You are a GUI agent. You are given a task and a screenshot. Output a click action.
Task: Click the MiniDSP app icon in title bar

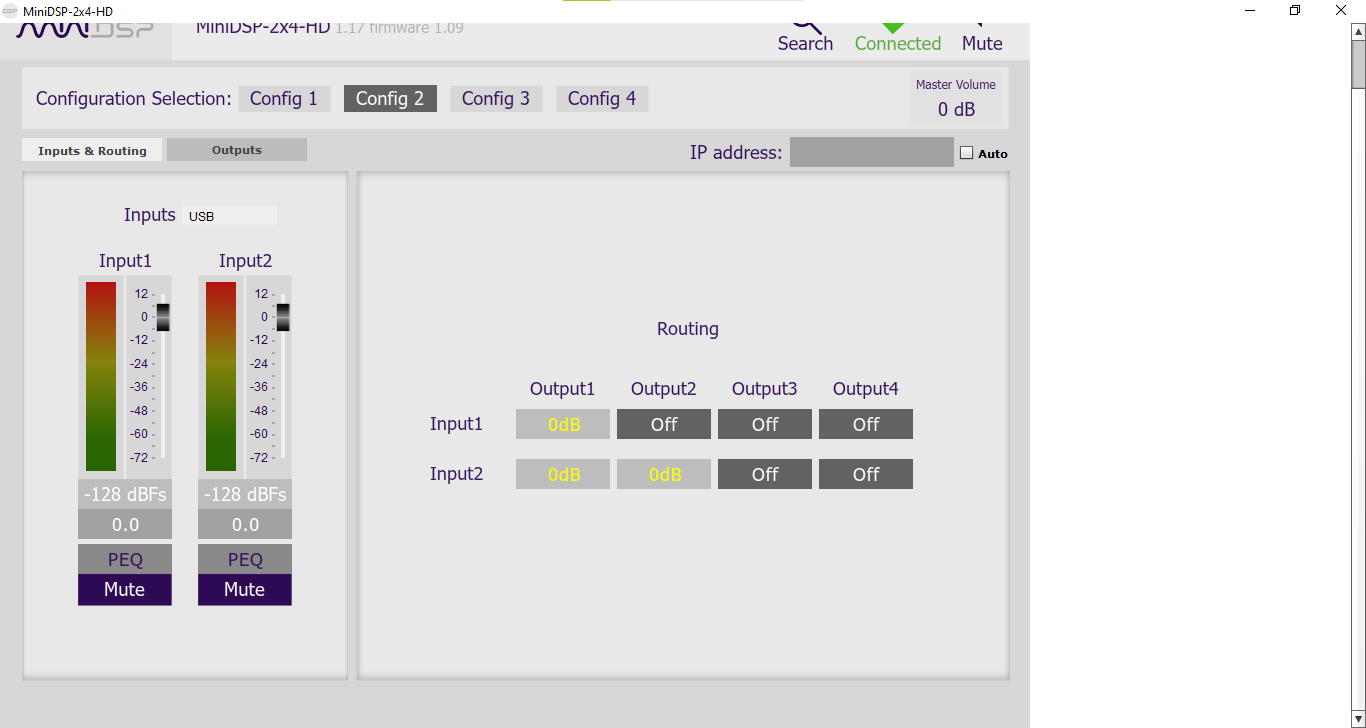pyautogui.click(x=10, y=10)
